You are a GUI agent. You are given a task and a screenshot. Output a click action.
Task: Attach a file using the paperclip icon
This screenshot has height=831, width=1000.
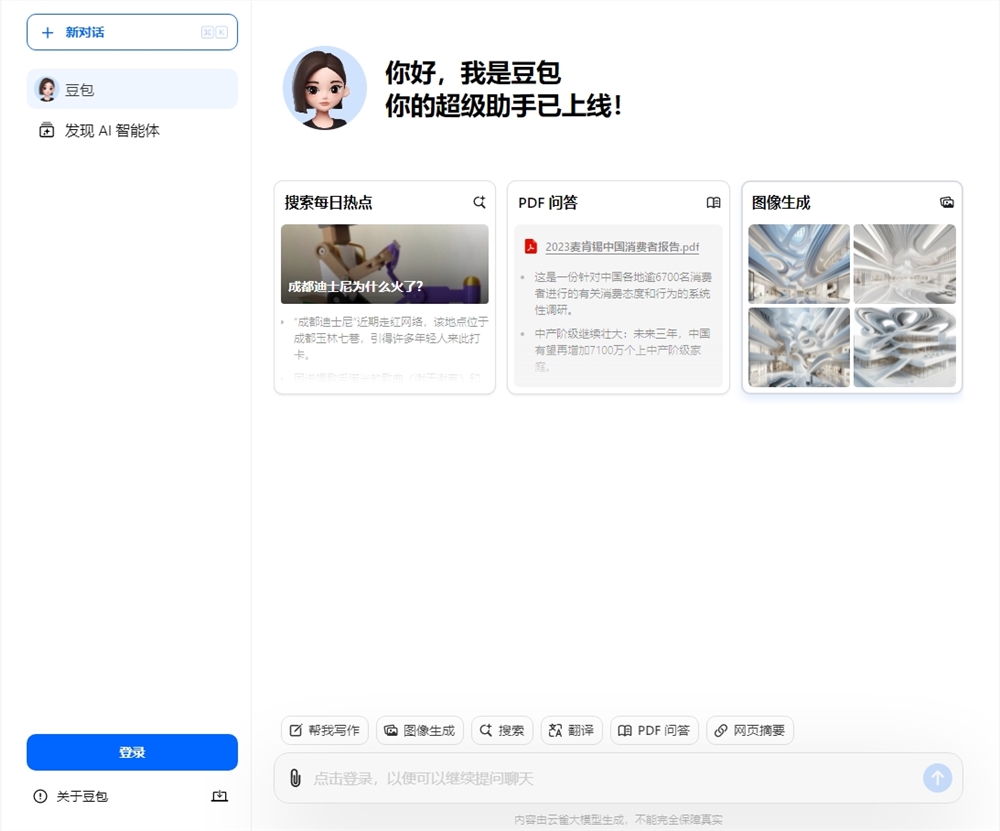coord(295,778)
